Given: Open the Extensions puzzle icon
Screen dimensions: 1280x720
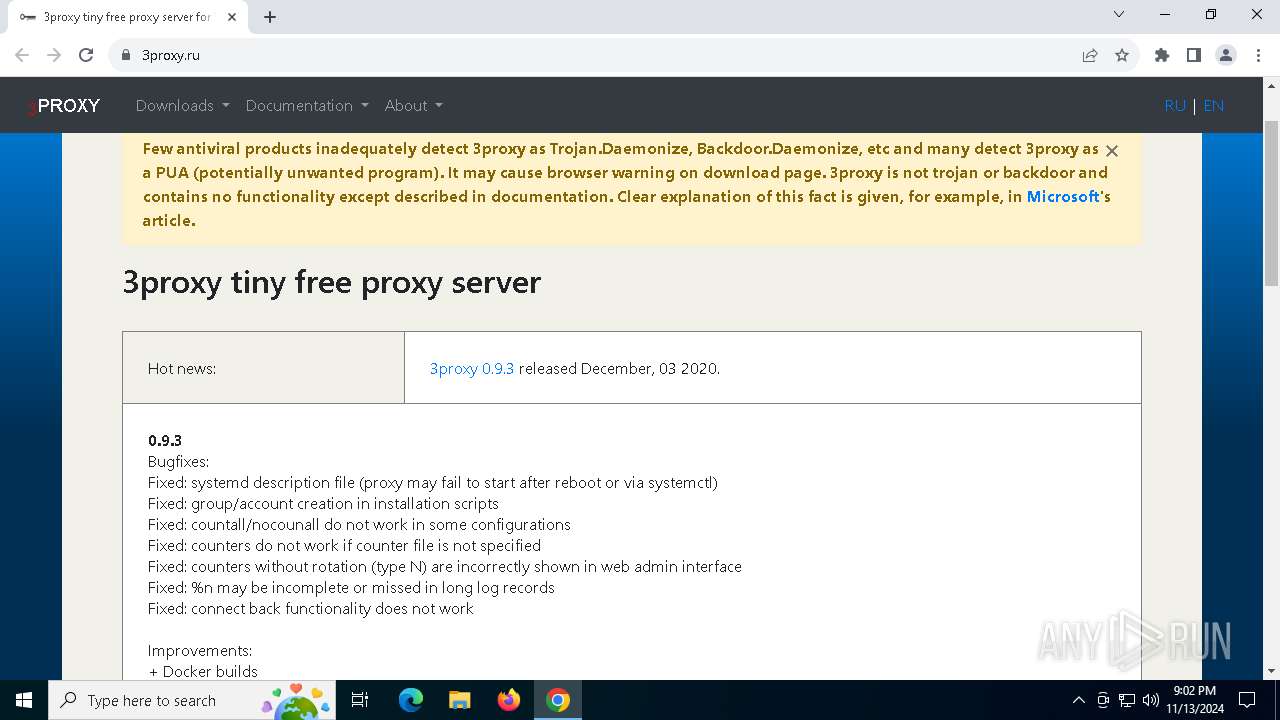Looking at the screenshot, I should click(x=1162, y=55).
